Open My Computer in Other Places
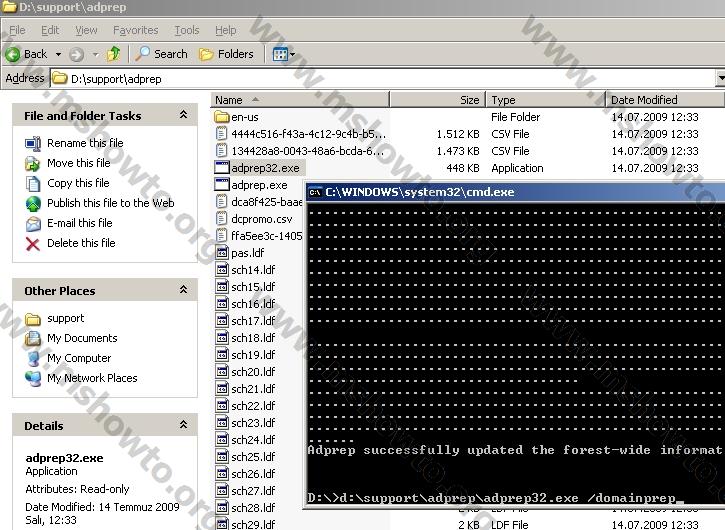Viewport: 725px width, 530px height. click(79, 358)
